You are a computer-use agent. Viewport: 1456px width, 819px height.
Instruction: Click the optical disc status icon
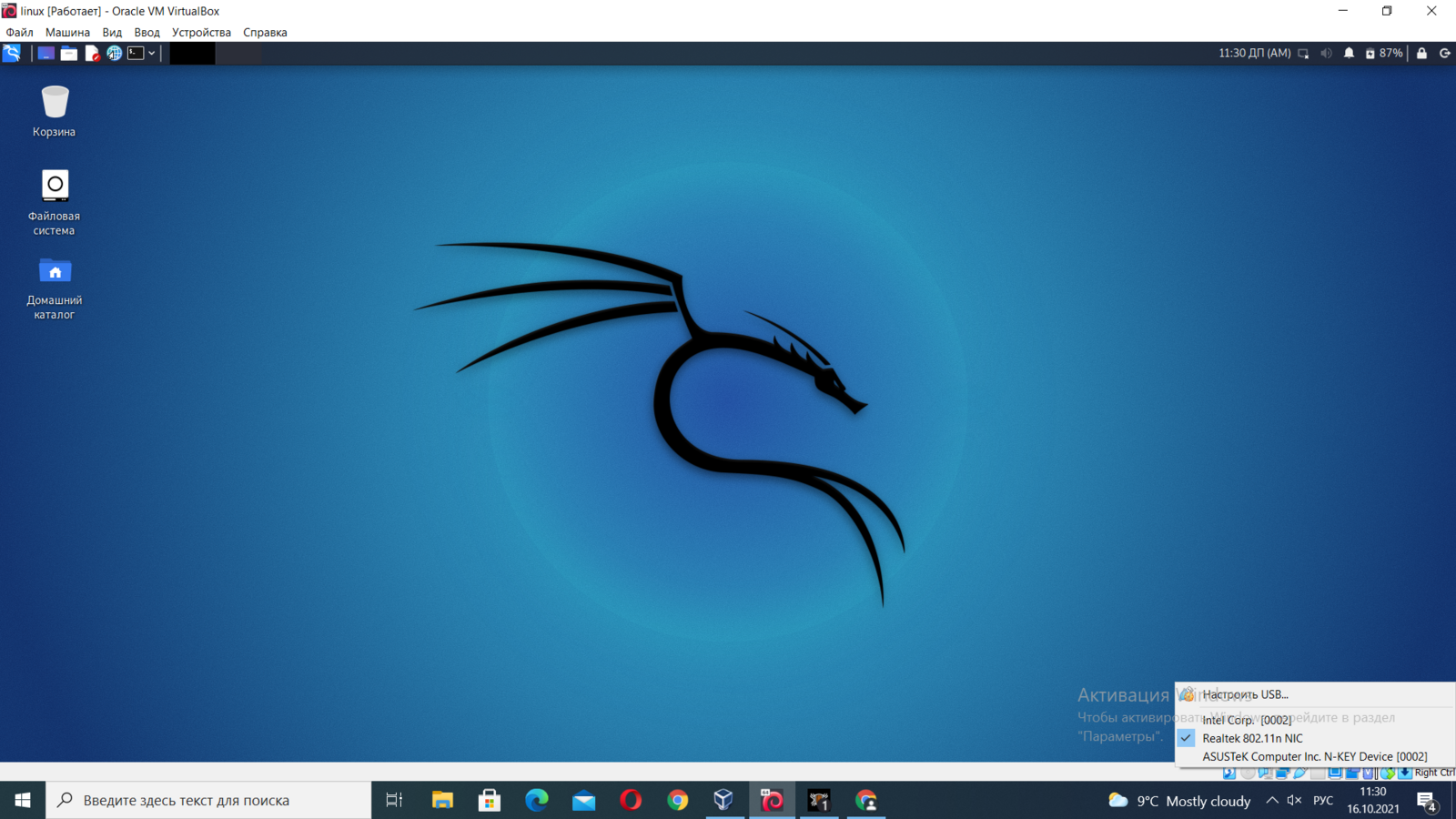[x=1248, y=773]
